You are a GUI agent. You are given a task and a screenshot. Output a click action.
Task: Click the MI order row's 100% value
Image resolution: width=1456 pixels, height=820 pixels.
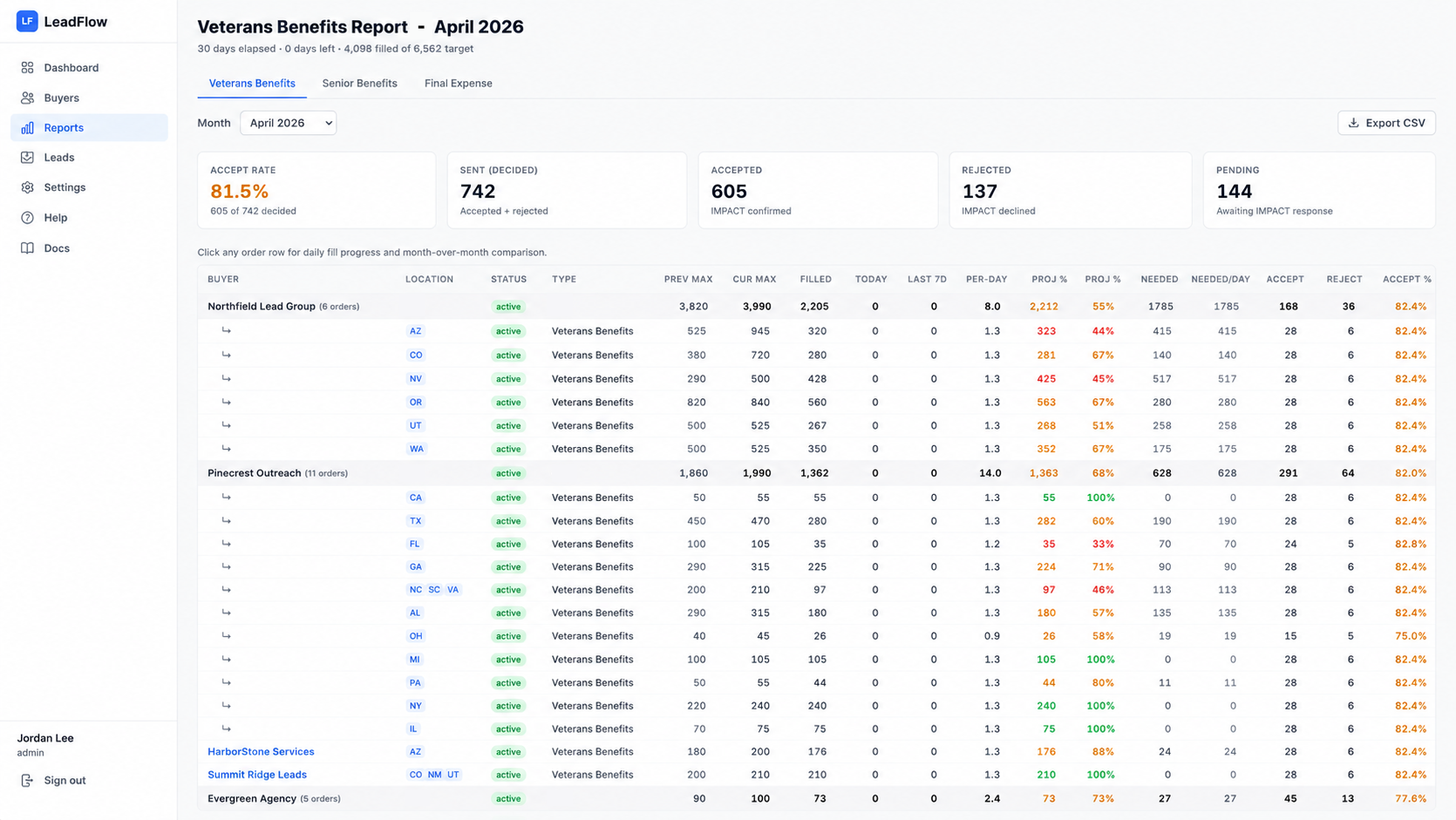pyautogui.click(x=1100, y=660)
